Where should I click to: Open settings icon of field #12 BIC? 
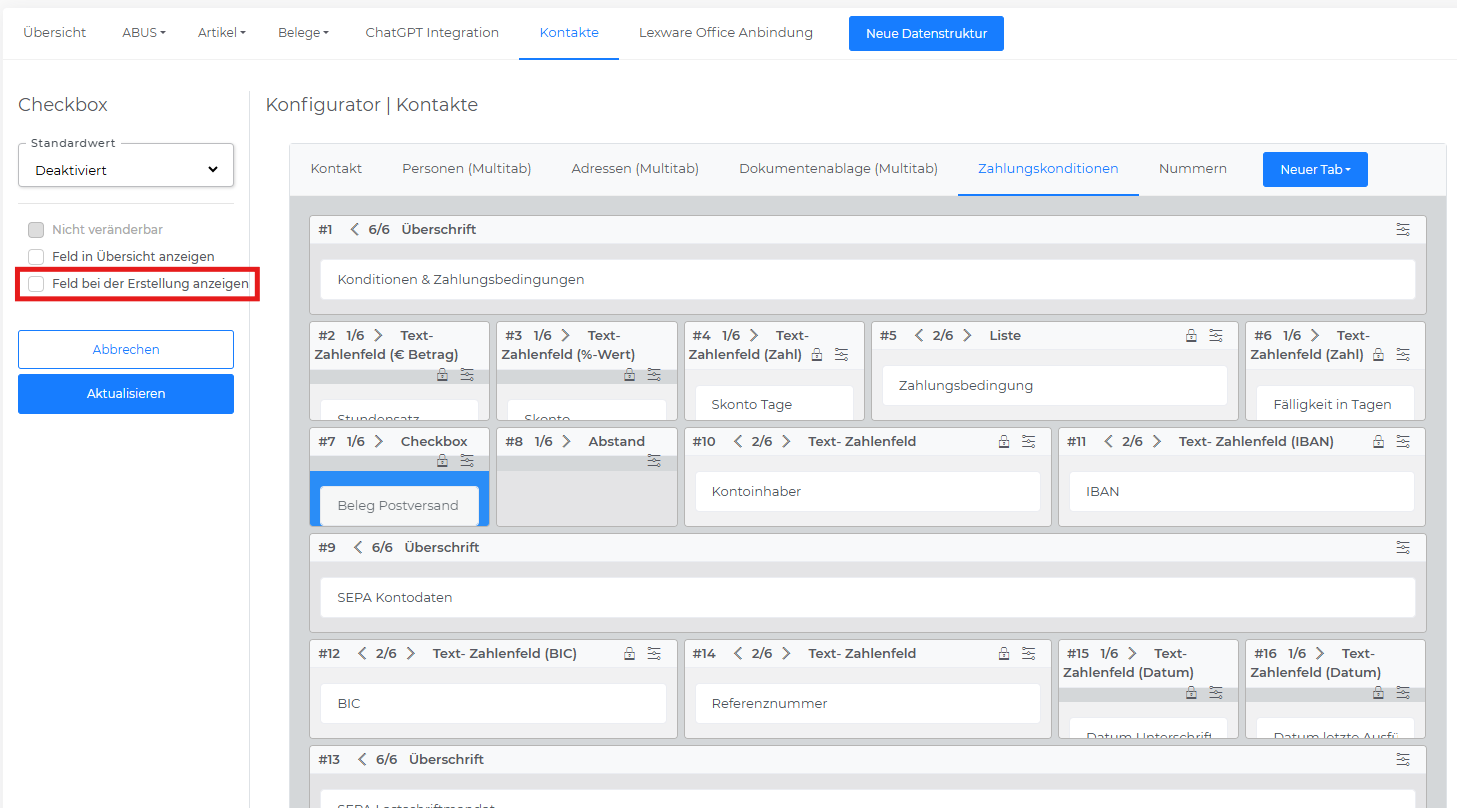pos(654,654)
